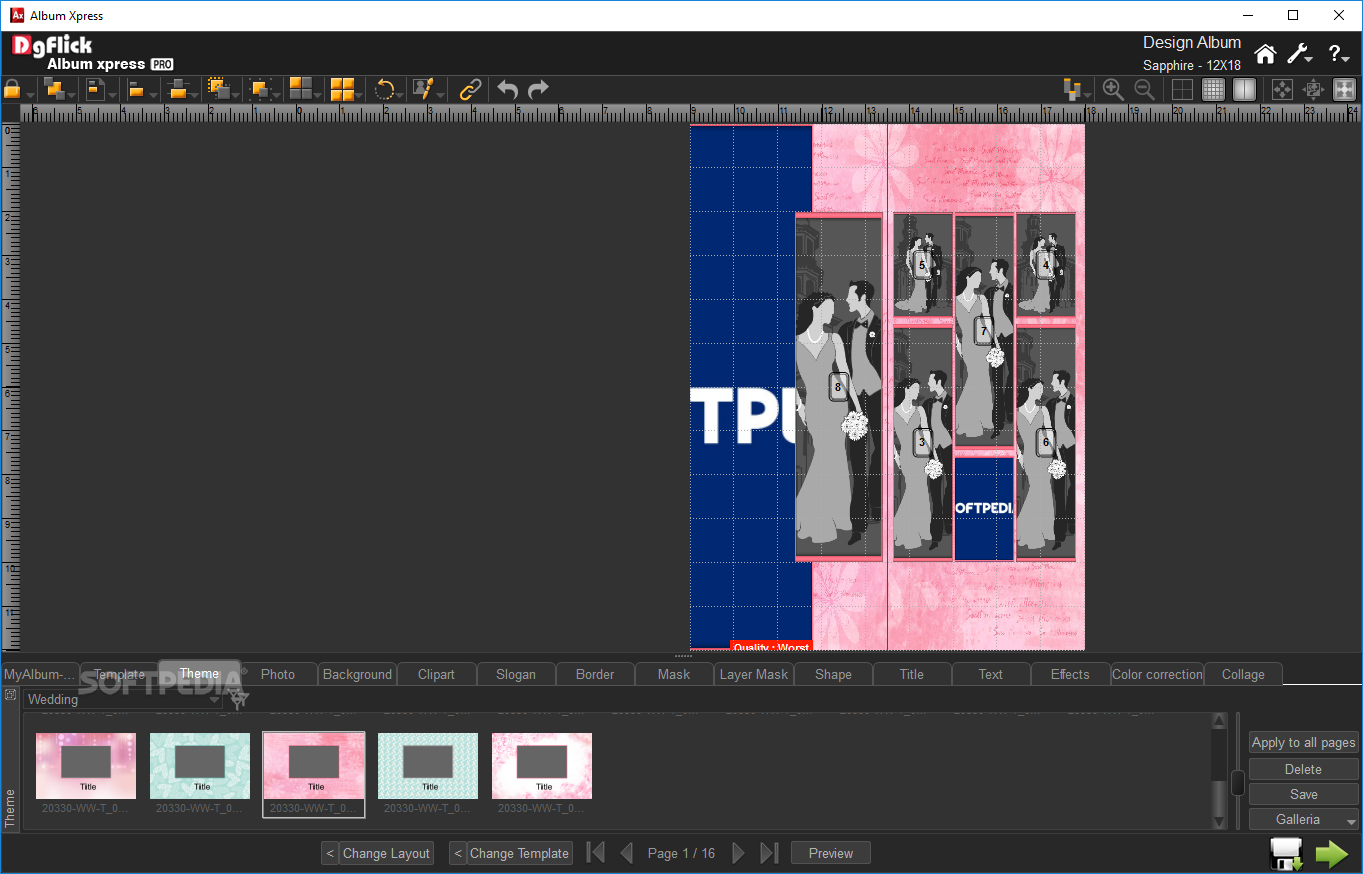This screenshot has width=1363, height=874.
Task: Click the green next arrow
Action: click(x=1331, y=854)
